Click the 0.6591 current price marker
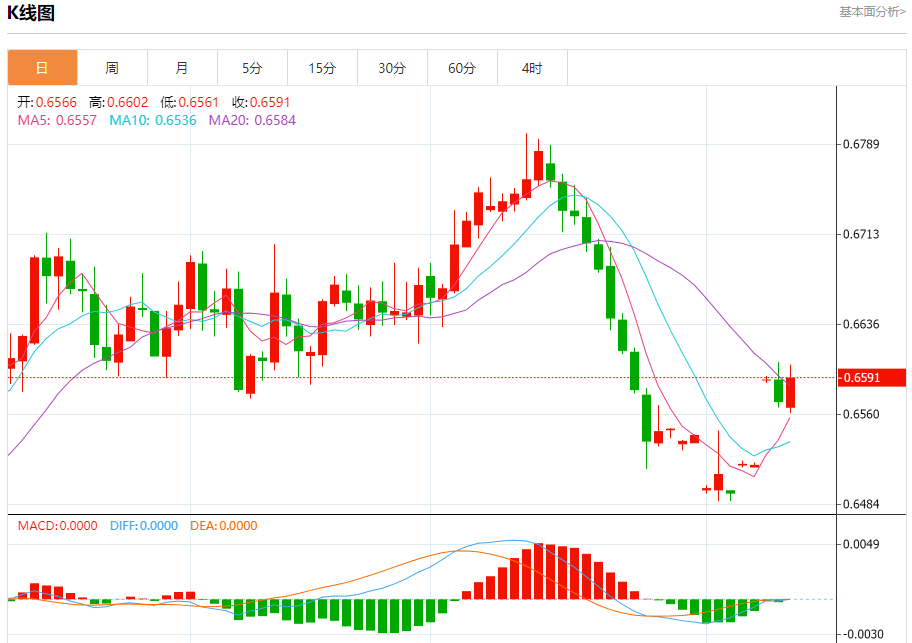Screen dimensions: 912x643 click(x=872, y=377)
